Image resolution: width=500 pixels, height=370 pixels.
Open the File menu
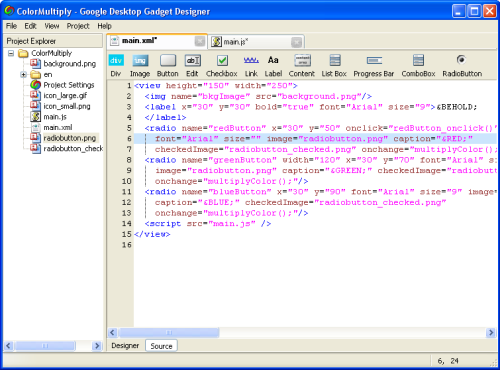11,26
